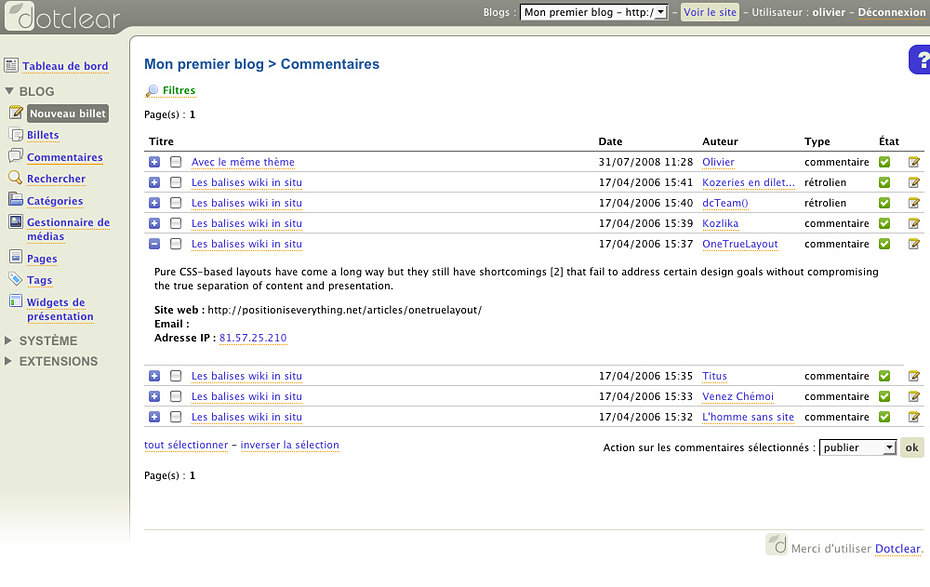Click the Rechercher magnifier icon in sidebar

15,178
